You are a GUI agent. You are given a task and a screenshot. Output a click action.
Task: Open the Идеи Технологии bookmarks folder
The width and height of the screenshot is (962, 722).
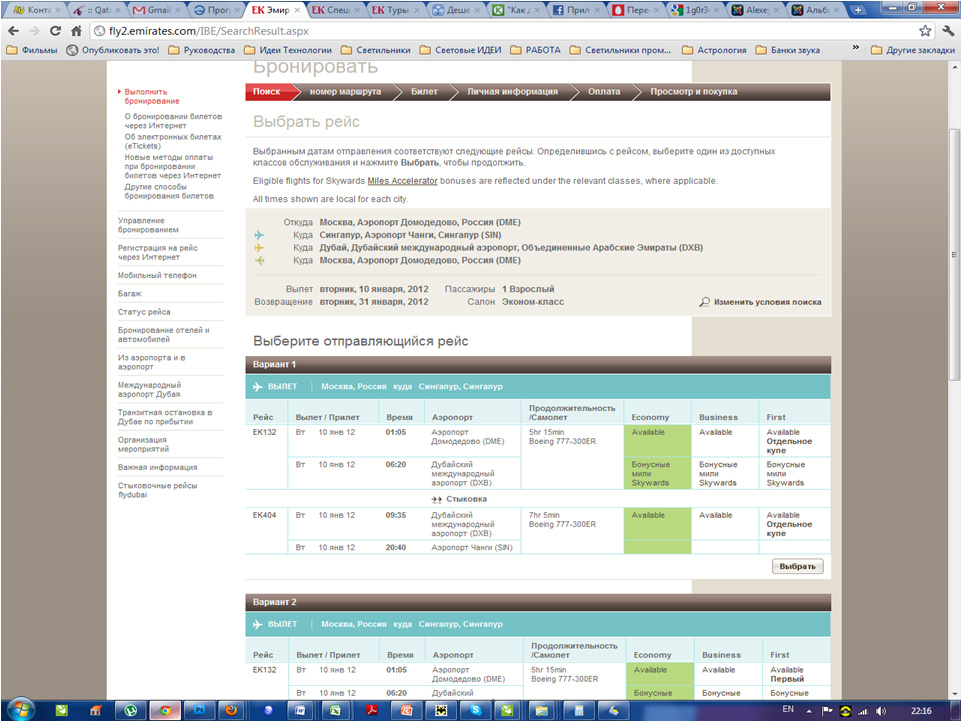coord(288,50)
